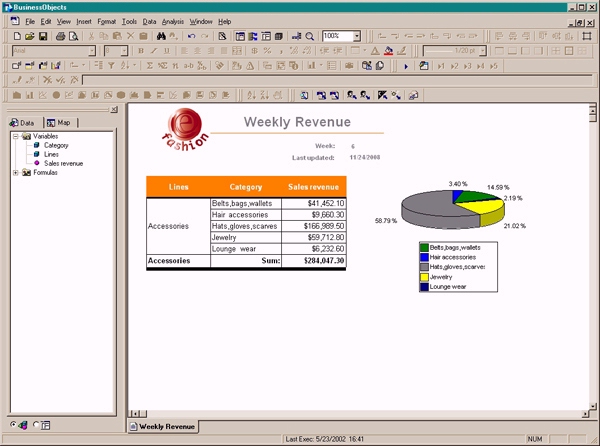Collapse the Variables tree node
Image resolution: width=600 pixels, height=446 pixels.
click(15, 136)
